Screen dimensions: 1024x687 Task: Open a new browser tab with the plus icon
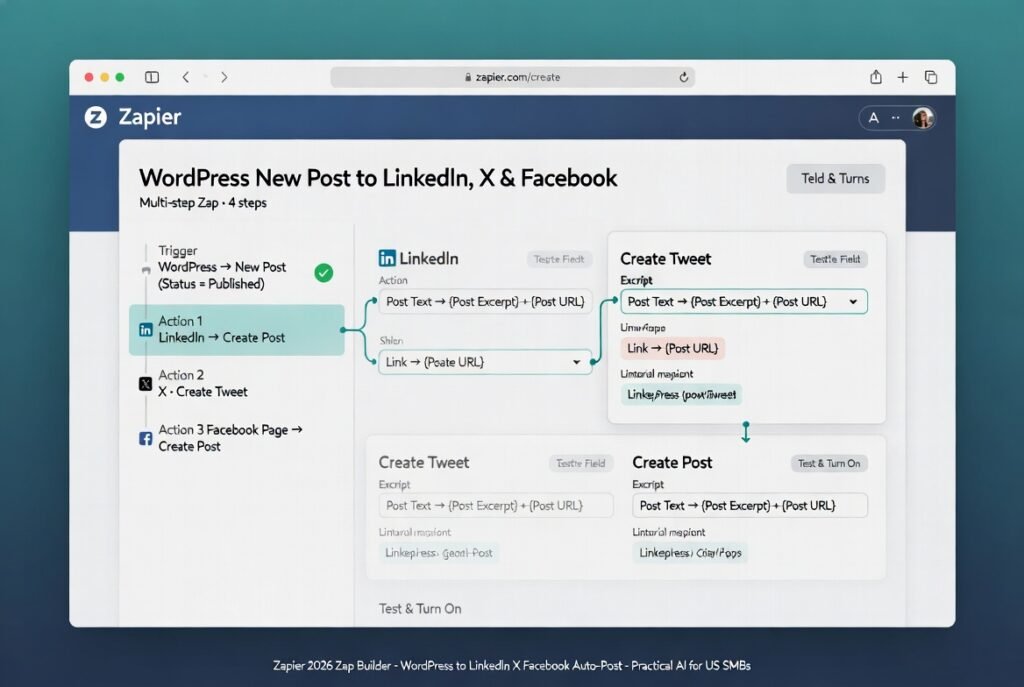903,76
